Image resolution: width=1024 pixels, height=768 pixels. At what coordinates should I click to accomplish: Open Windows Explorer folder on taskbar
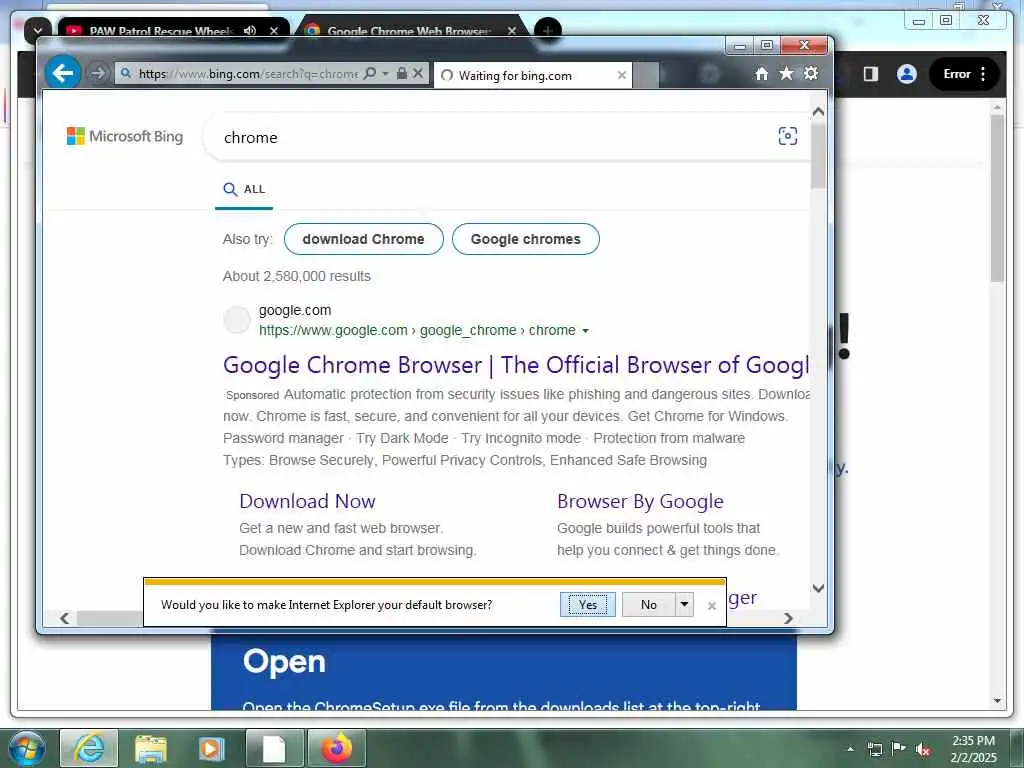[x=151, y=748]
